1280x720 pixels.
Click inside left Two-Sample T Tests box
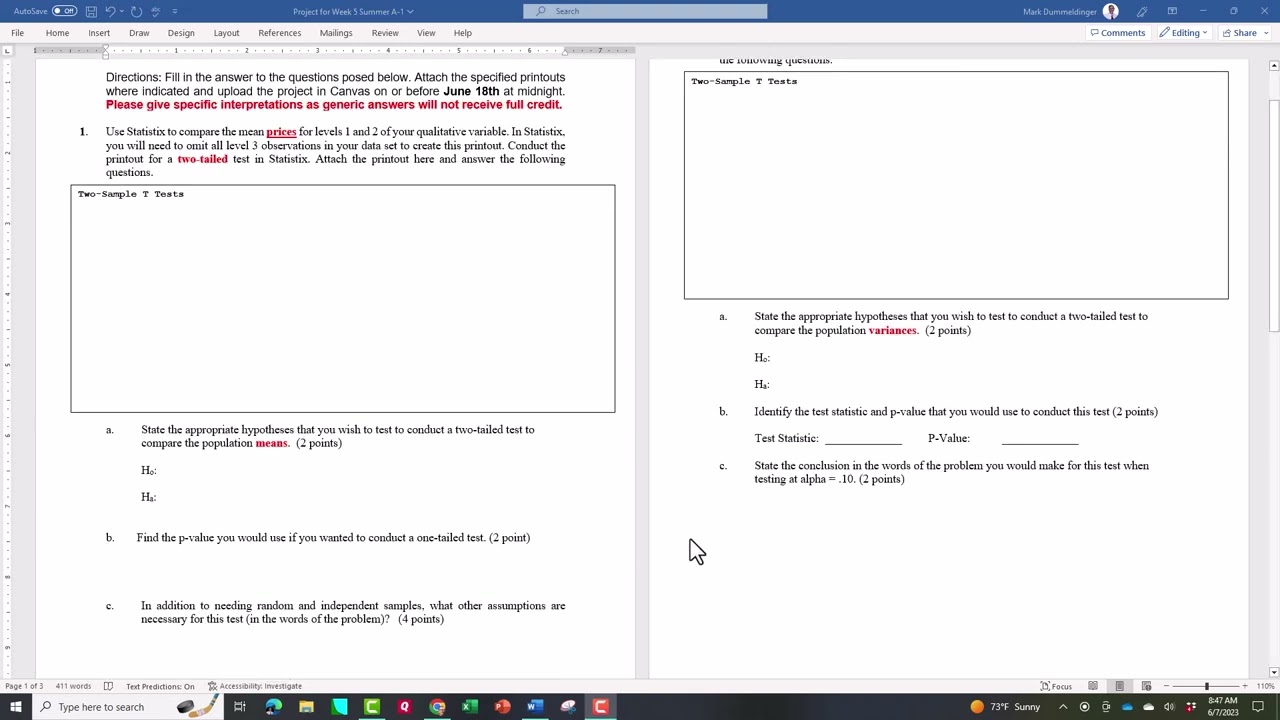(343, 298)
